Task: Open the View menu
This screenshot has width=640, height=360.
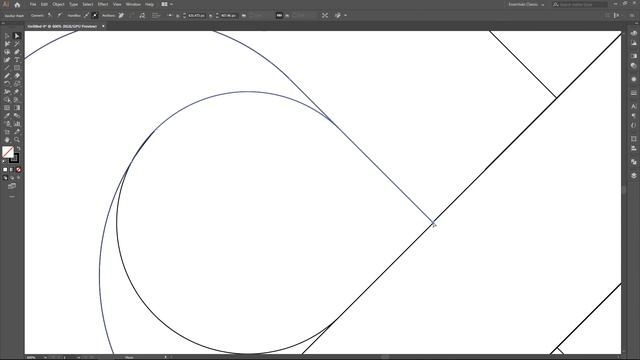Action: point(117,4)
